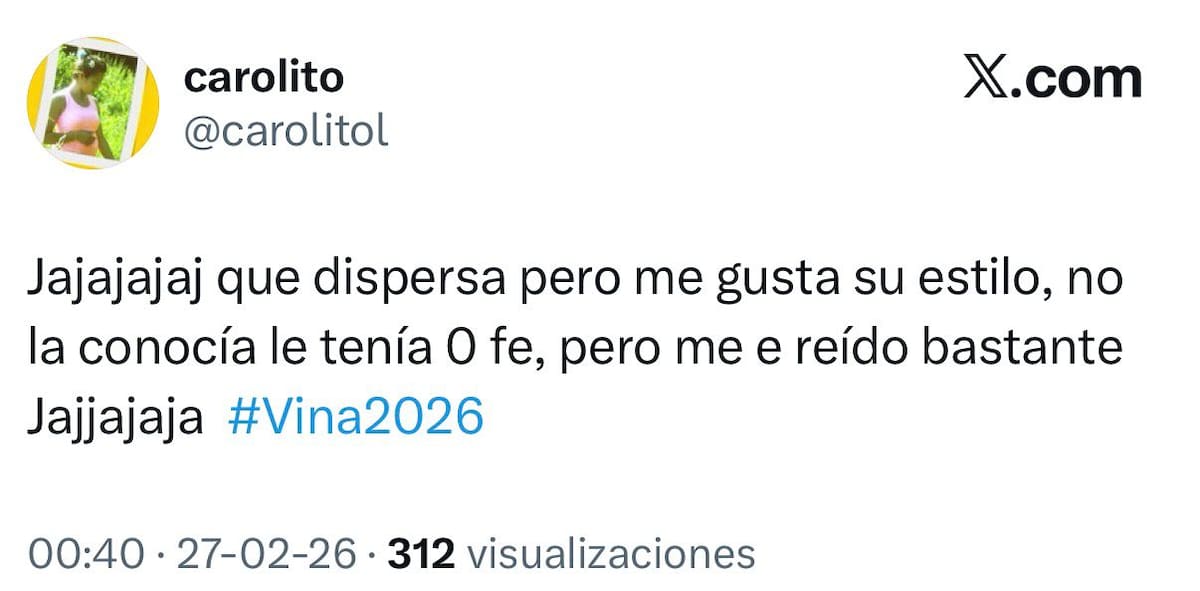Image resolution: width=1200 pixels, height=591 pixels.
Task: Click the 27-02-26 date
Action: point(266,553)
